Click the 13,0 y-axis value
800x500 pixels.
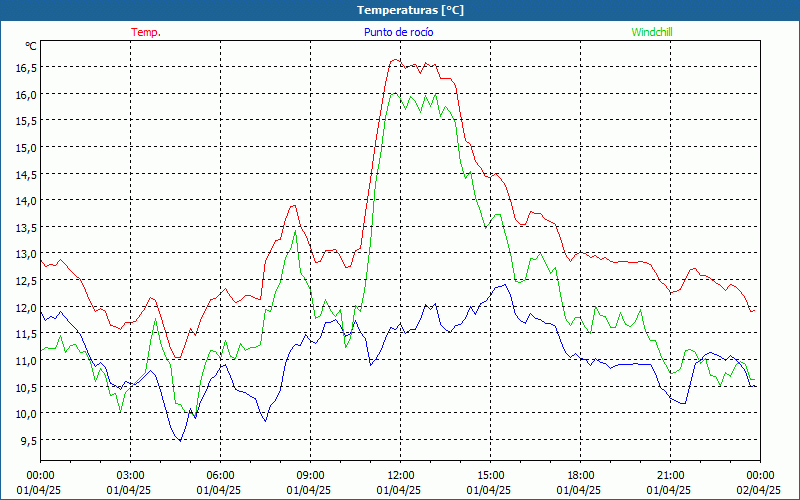26,254
